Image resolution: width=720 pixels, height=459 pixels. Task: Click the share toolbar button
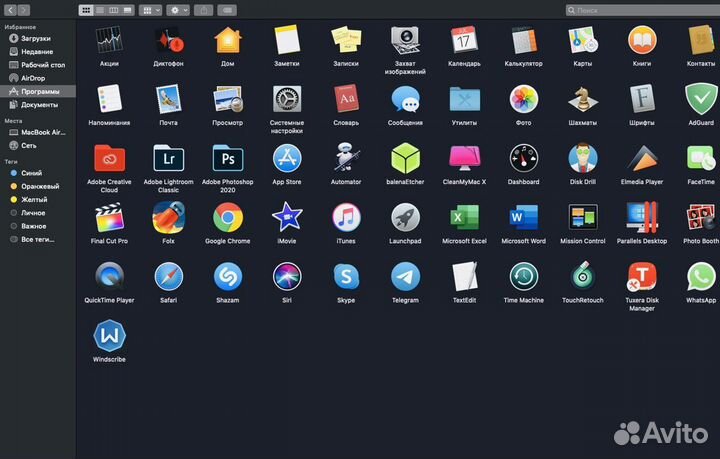203,9
